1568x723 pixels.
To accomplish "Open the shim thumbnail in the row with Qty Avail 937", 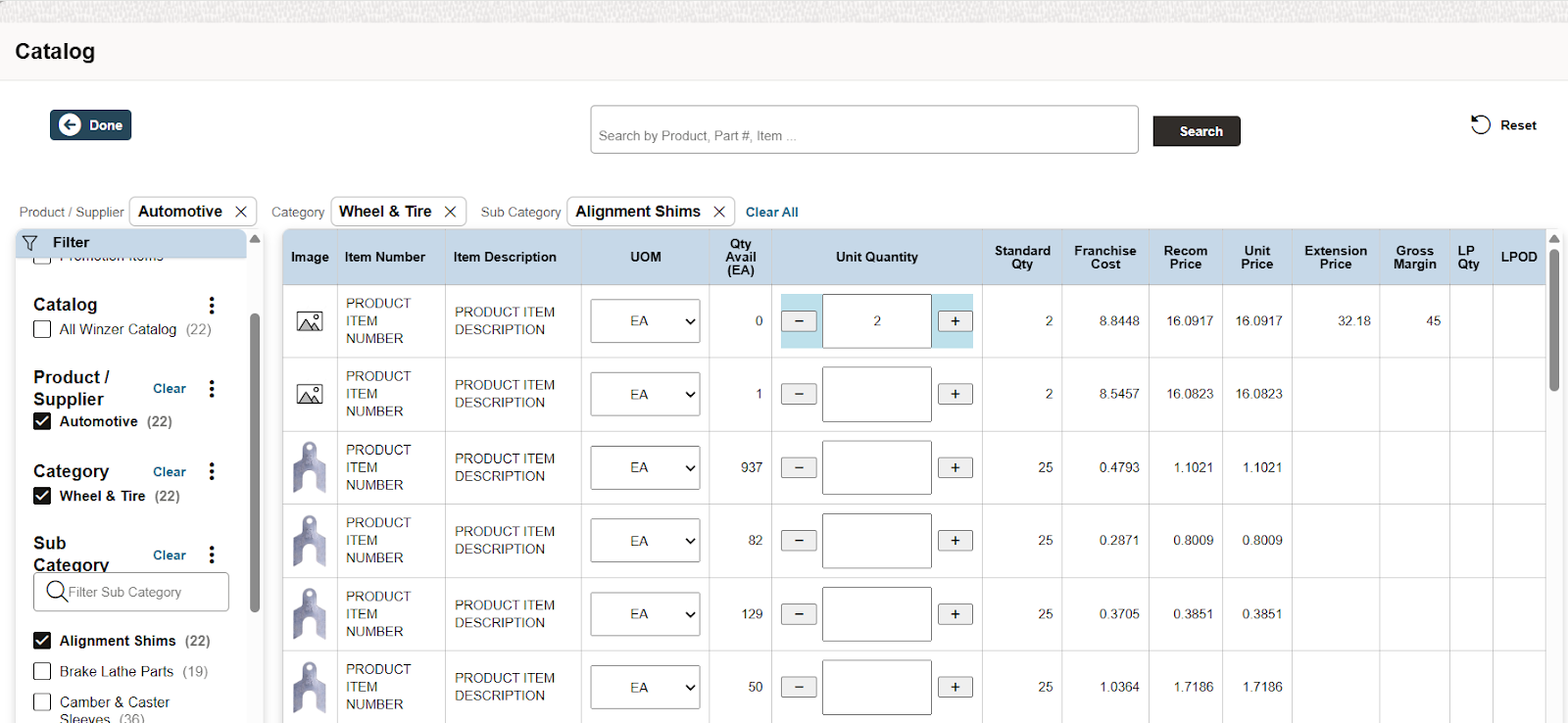I will pyautogui.click(x=310, y=467).
